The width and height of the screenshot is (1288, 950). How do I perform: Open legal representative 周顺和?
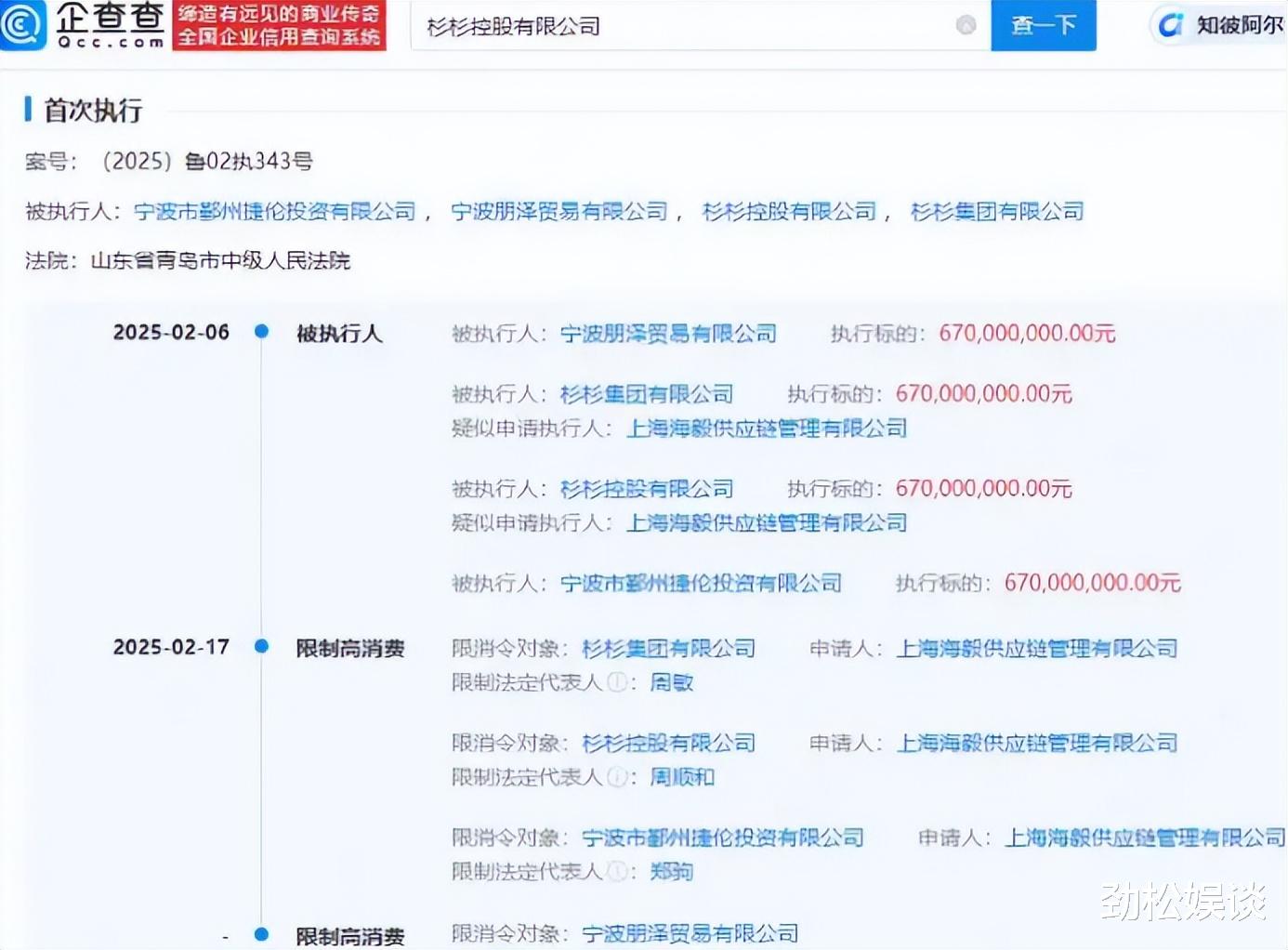(x=682, y=778)
